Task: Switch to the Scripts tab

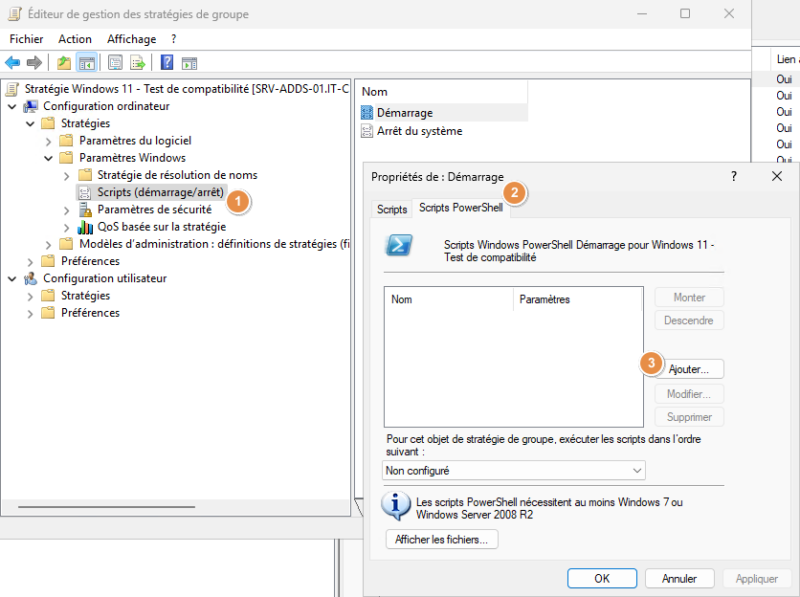Action: coord(392,209)
